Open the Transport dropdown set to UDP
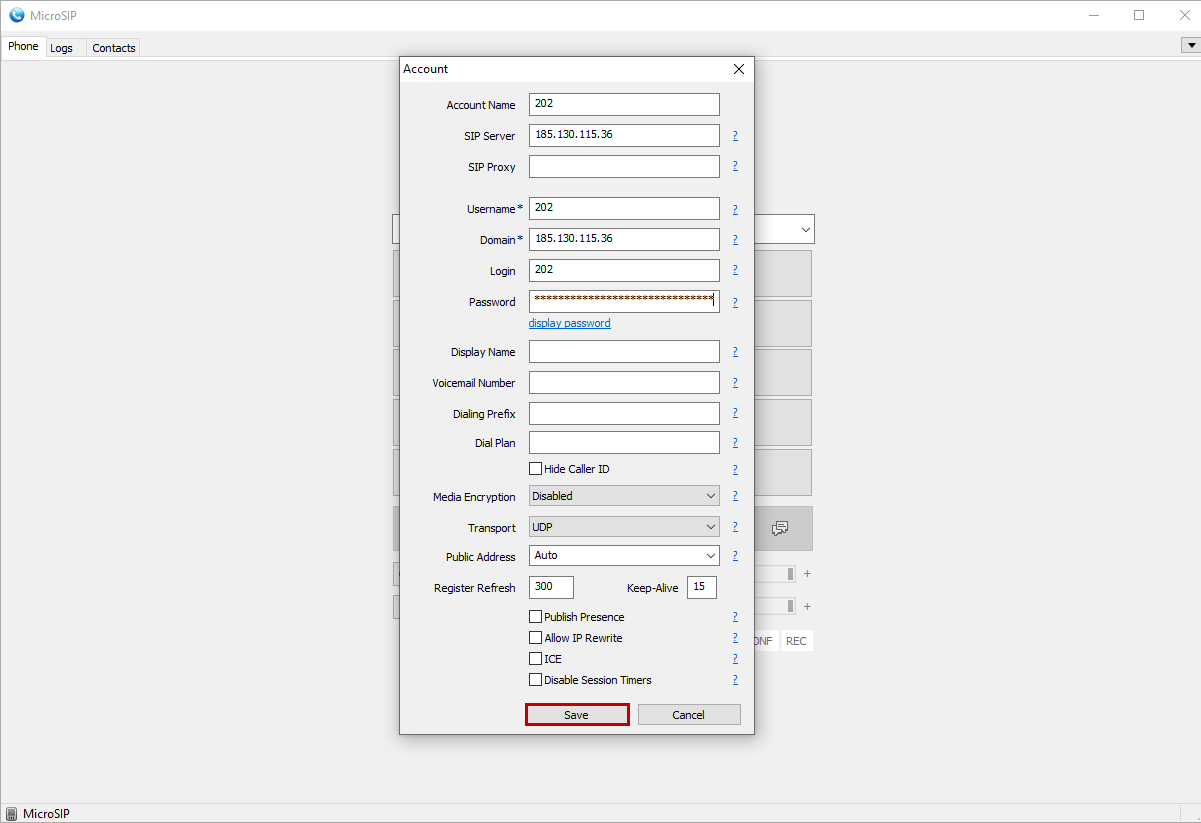 pos(624,527)
